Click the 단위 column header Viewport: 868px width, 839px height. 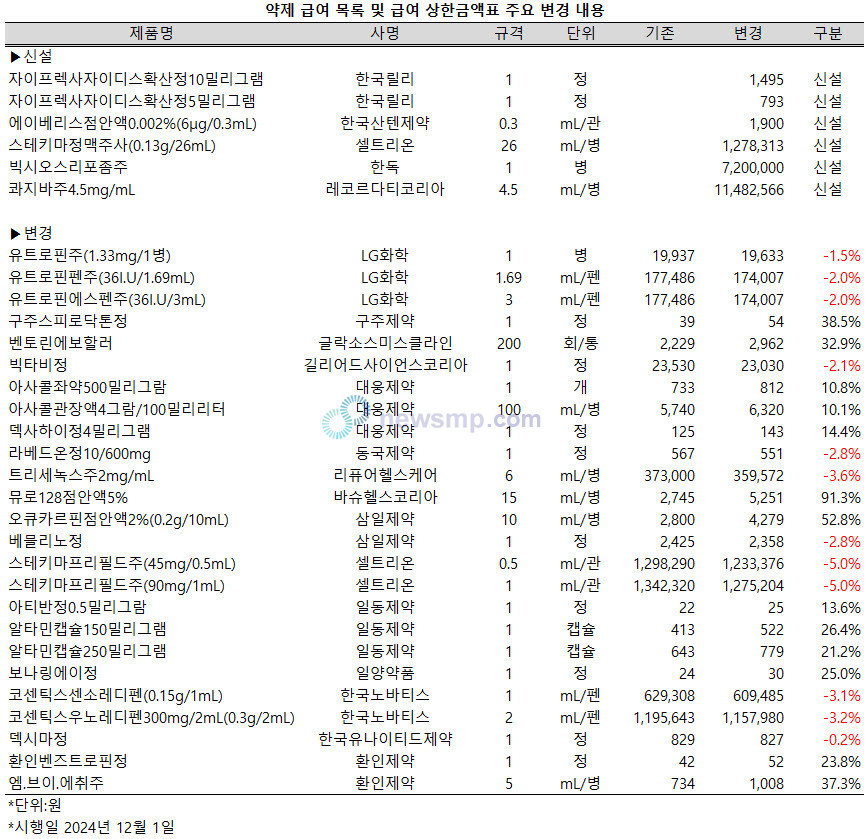coord(581,33)
